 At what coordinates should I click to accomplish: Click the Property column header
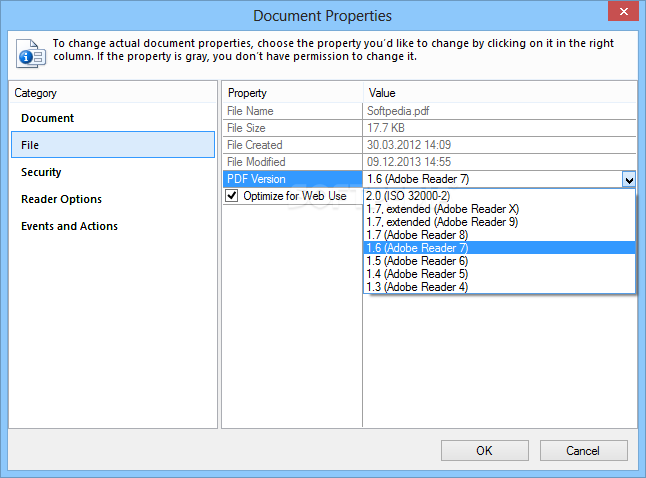click(x=293, y=93)
